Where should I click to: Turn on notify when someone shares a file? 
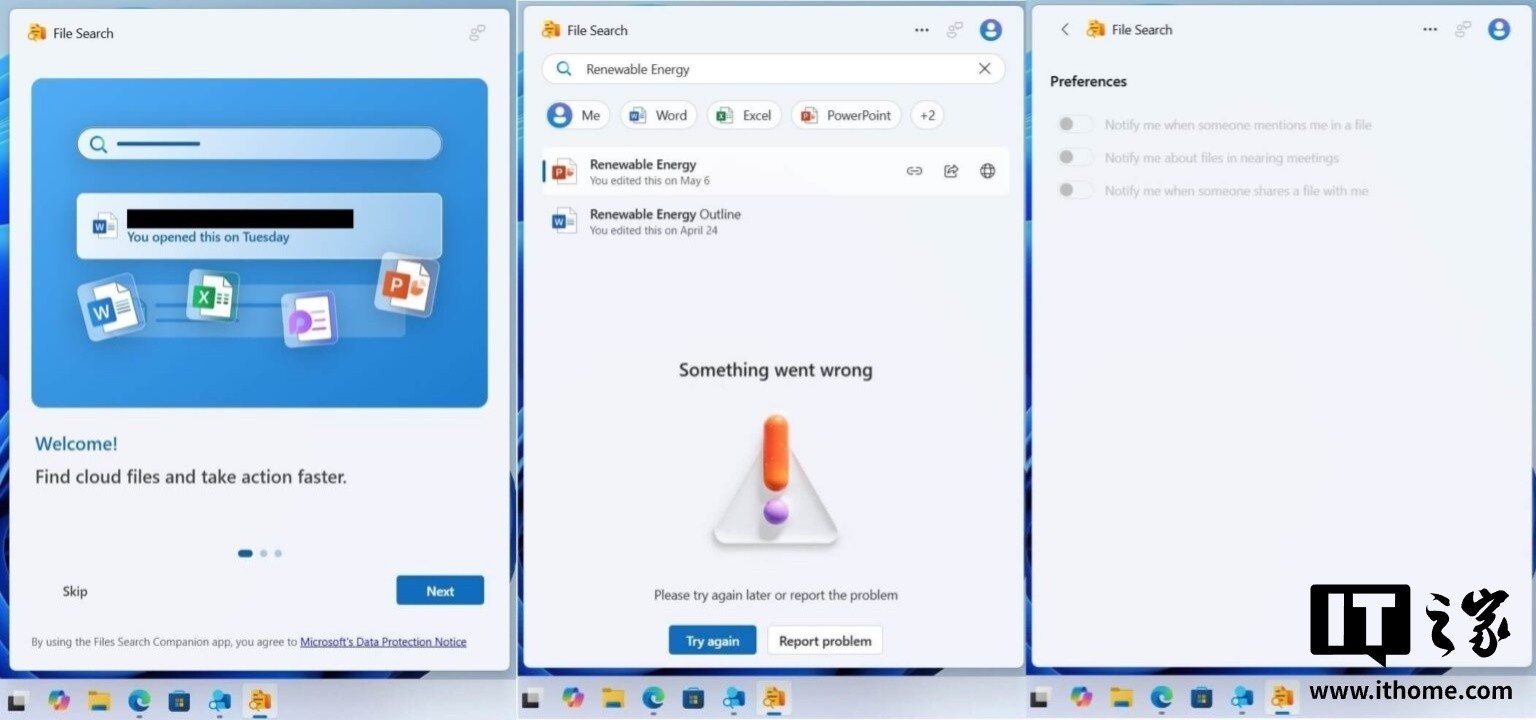coord(1076,190)
